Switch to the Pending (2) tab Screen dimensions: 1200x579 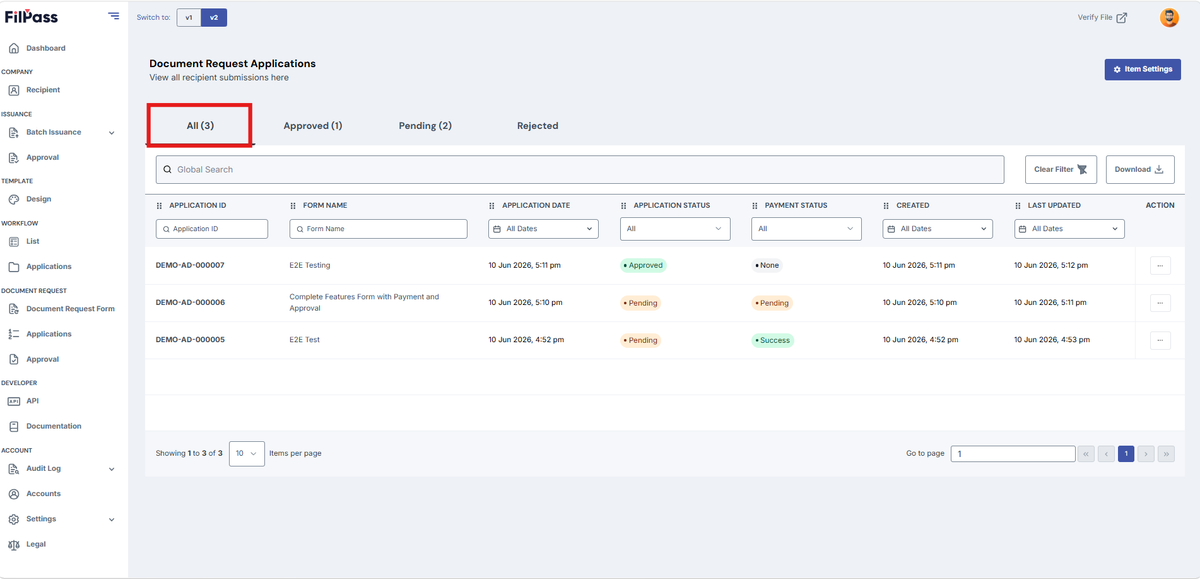tap(425, 126)
